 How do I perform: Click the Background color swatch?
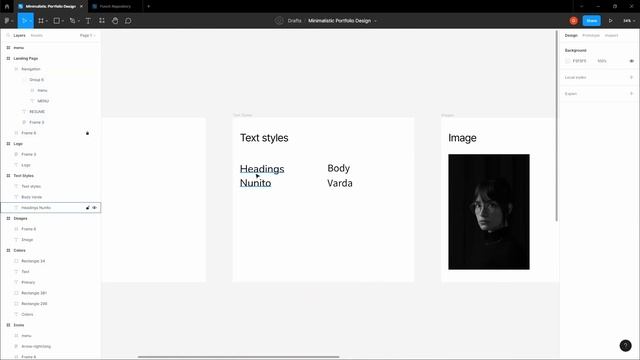click(567, 61)
